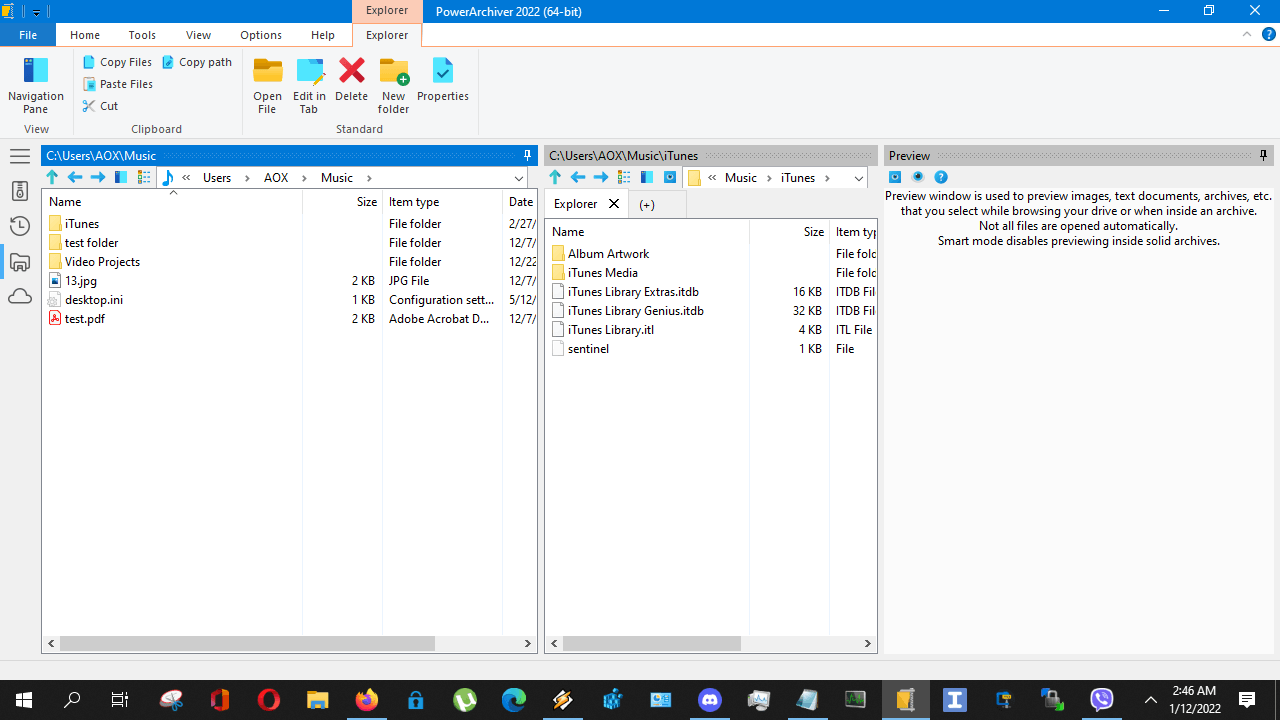
Task: Click Paste Files in Clipboard group
Action: coord(118,84)
